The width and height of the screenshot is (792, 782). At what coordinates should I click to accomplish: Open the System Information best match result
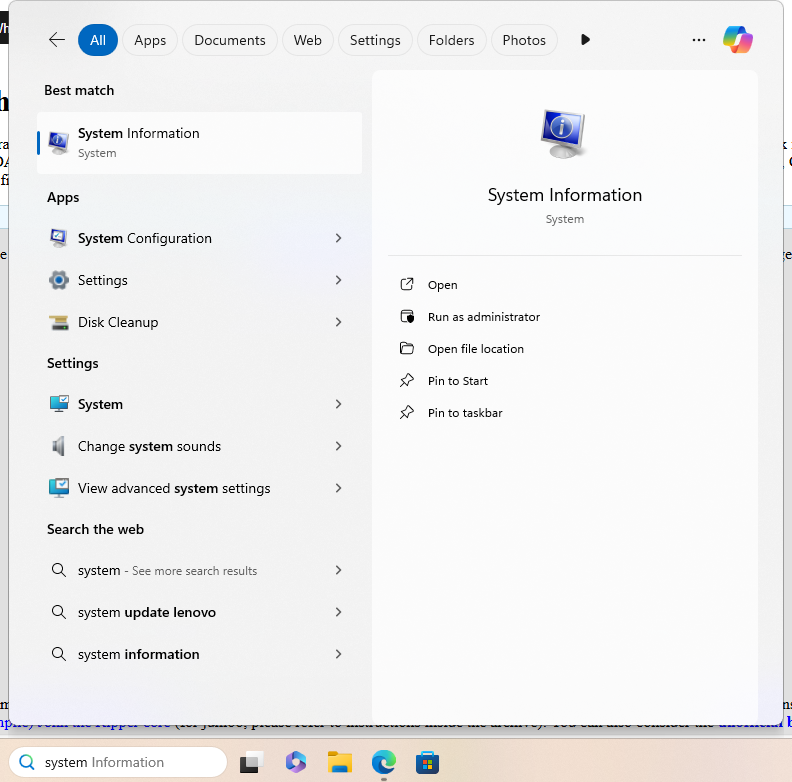[200, 143]
